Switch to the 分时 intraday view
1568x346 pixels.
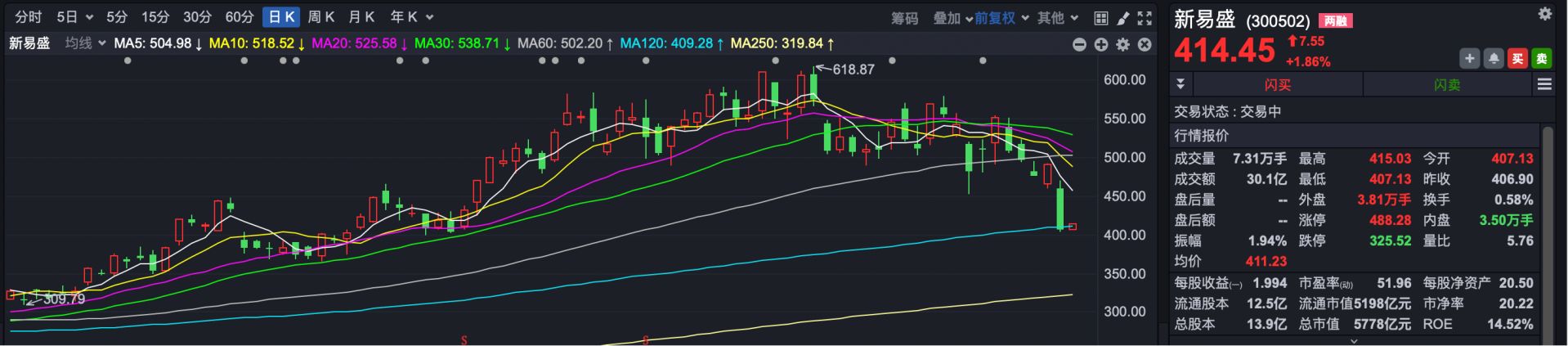click(x=29, y=17)
